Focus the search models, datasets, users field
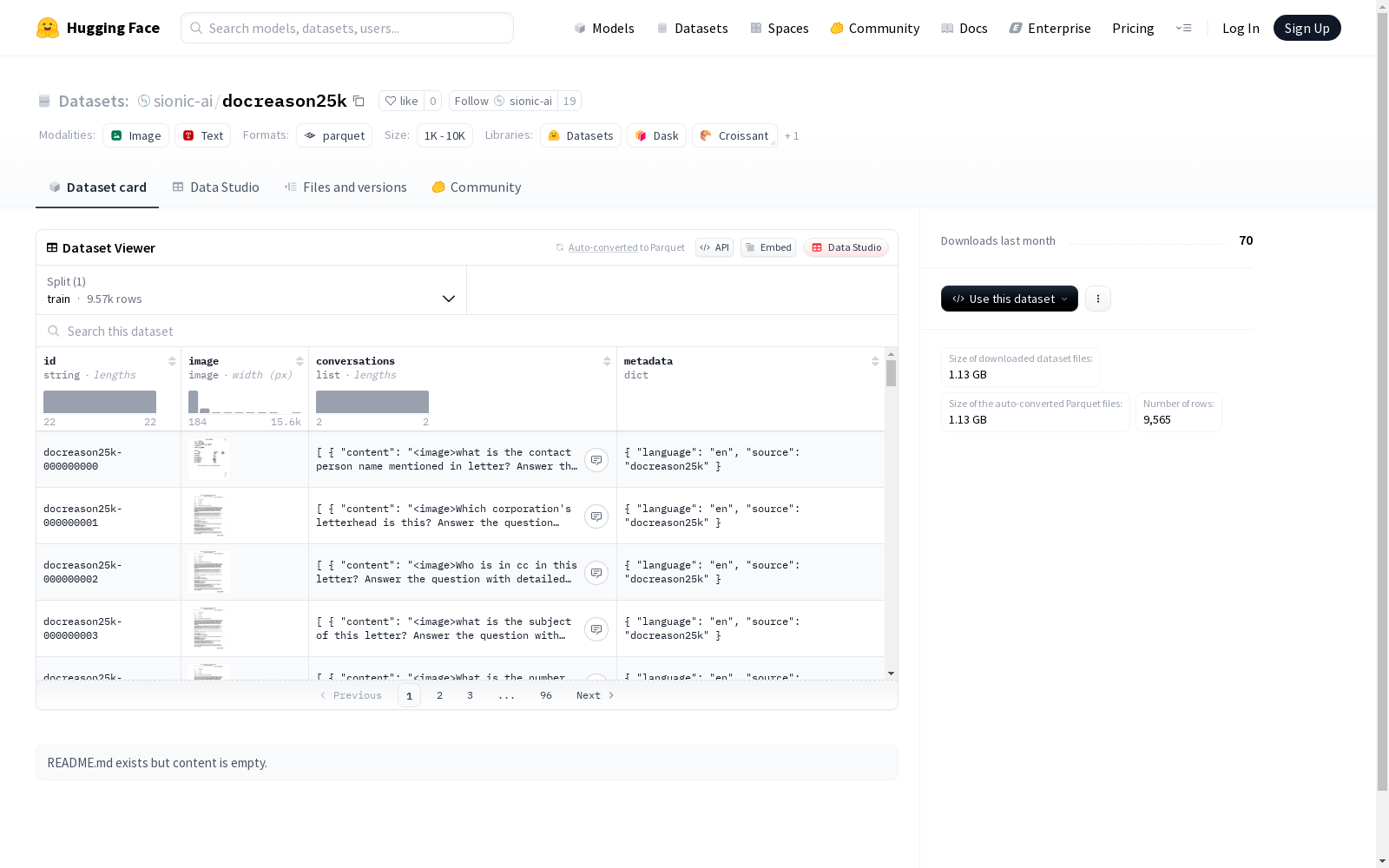 [347, 28]
